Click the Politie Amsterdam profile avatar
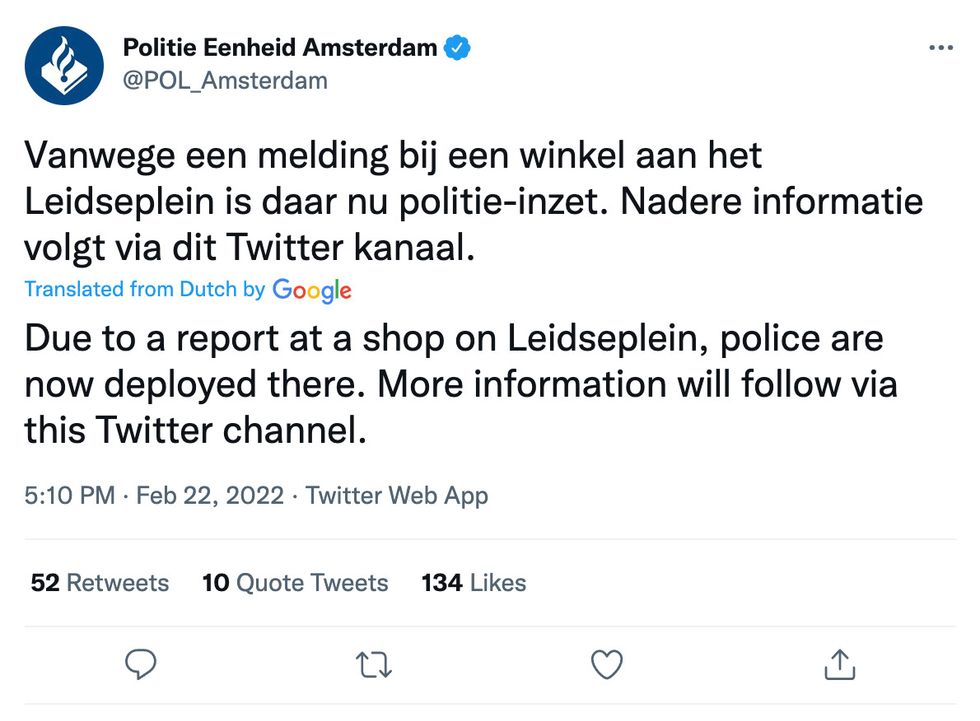 (x=64, y=65)
